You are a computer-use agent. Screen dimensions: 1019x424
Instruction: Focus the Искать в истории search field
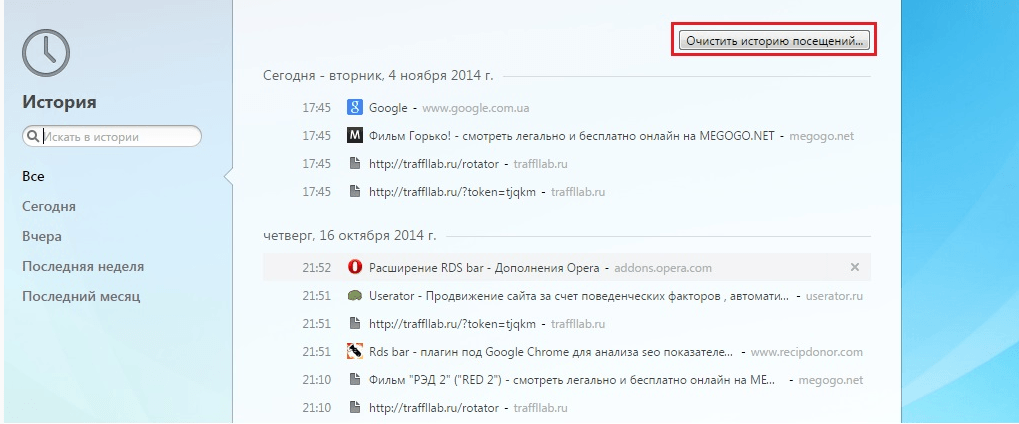(x=112, y=137)
